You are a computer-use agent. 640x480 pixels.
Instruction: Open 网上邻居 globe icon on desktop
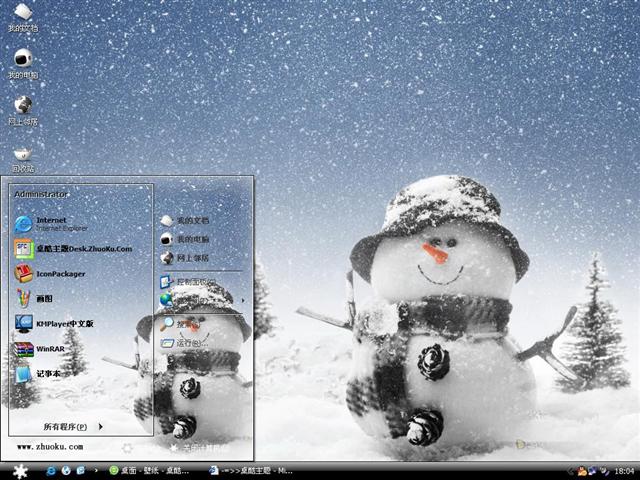coord(23,110)
